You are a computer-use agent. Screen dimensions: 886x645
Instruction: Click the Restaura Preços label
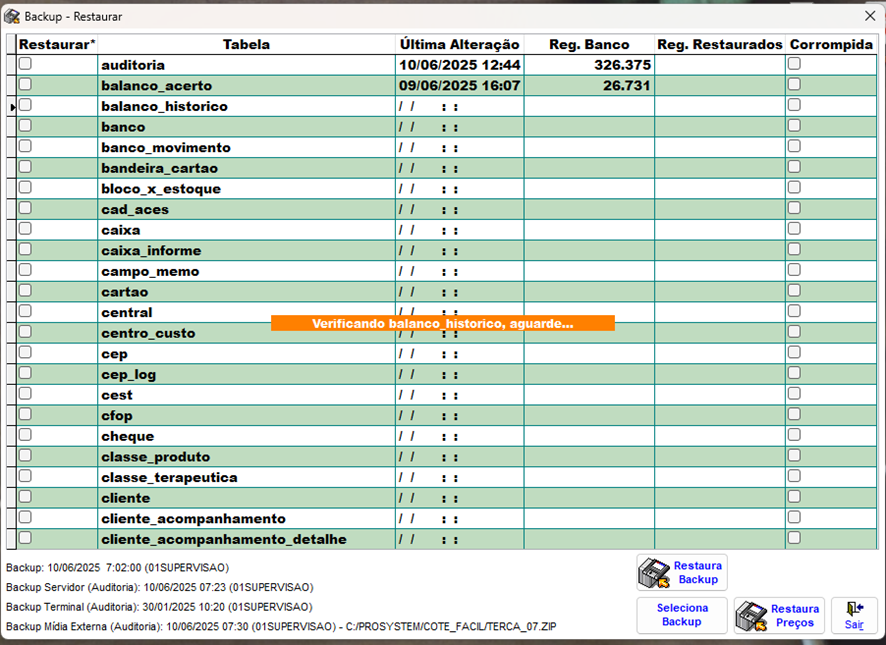pyautogui.click(x=795, y=616)
